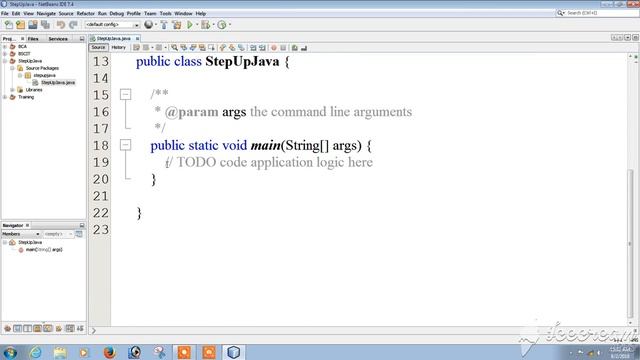Toggle Rectangular Selection in the editor toolbar
Screen dimensions: 640x360
click(211, 48)
